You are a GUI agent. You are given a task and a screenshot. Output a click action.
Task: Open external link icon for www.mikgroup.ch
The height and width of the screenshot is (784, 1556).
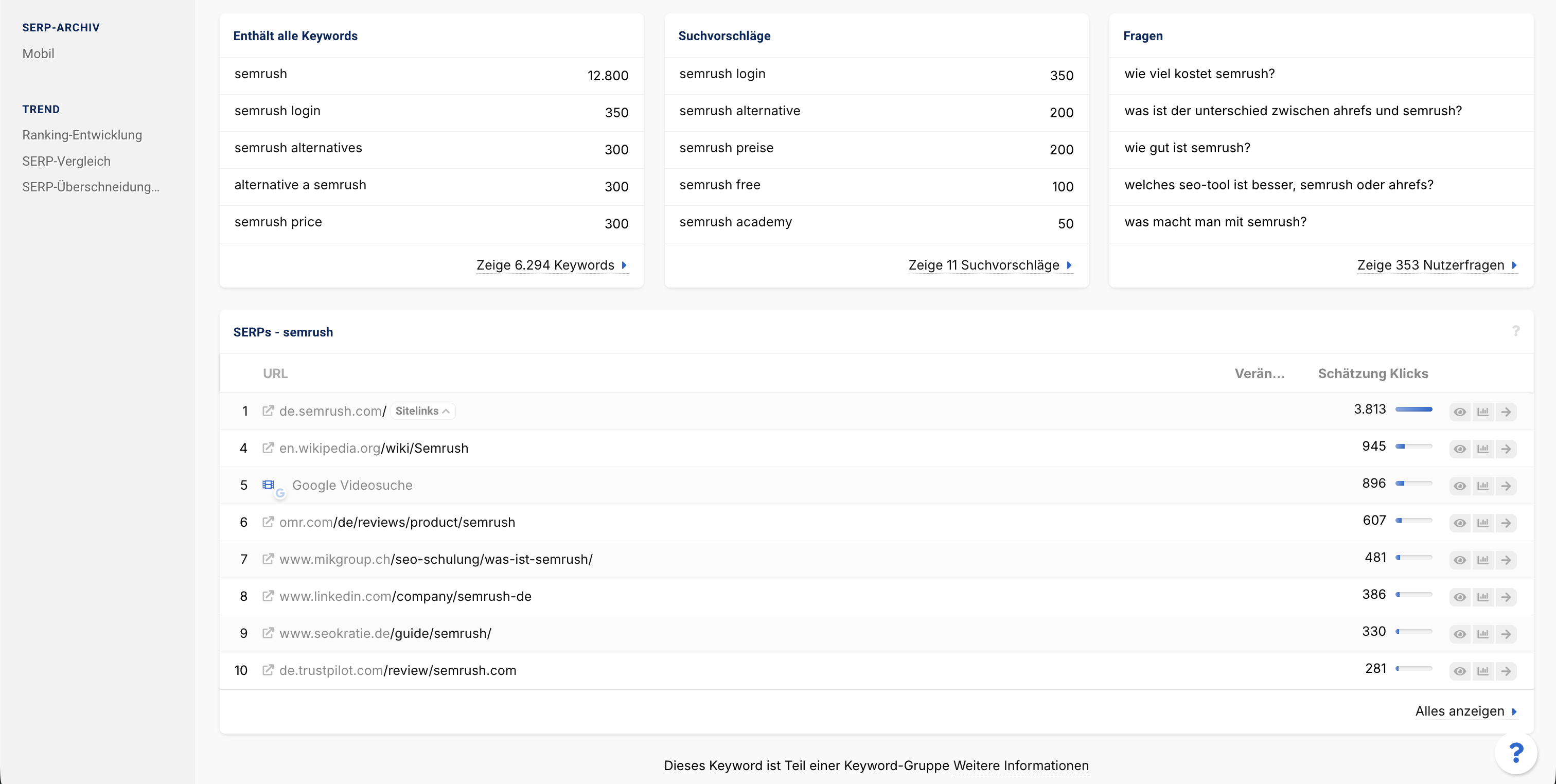pos(268,559)
